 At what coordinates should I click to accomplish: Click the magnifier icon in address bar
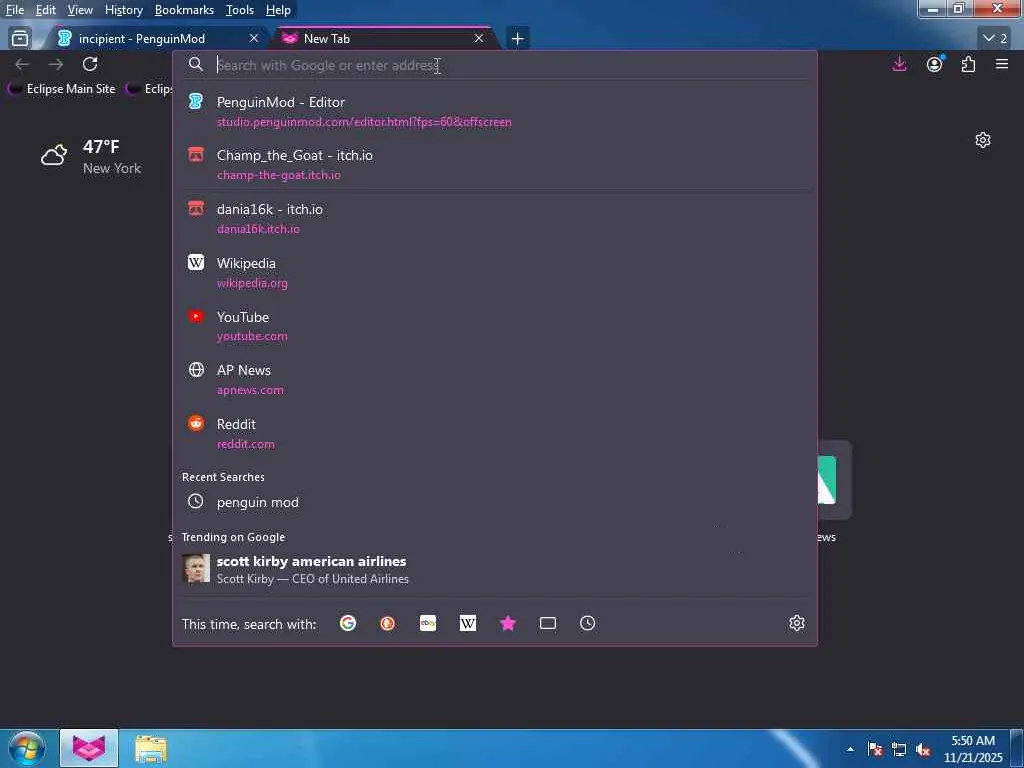[x=195, y=64]
